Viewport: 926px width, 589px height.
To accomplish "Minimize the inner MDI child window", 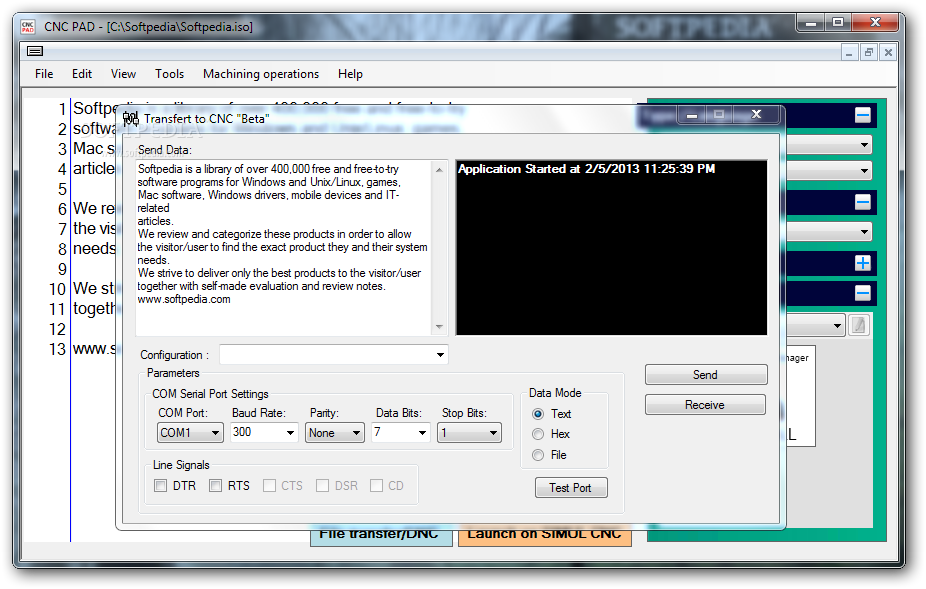I will tap(849, 53).
